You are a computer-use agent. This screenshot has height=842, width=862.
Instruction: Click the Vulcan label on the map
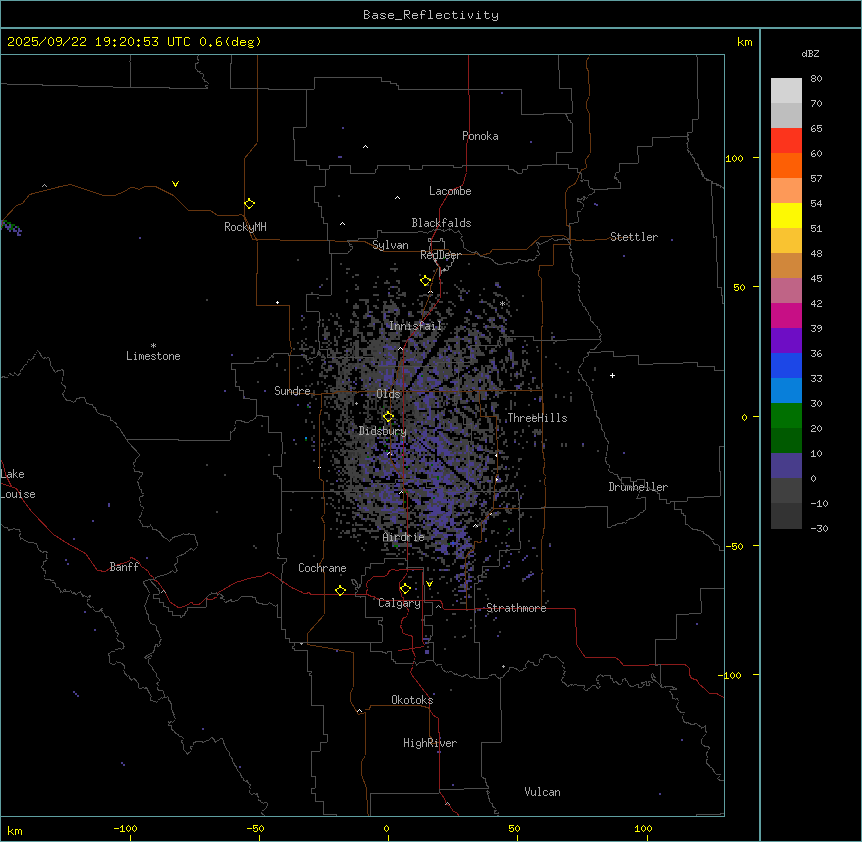tap(542, 792)
